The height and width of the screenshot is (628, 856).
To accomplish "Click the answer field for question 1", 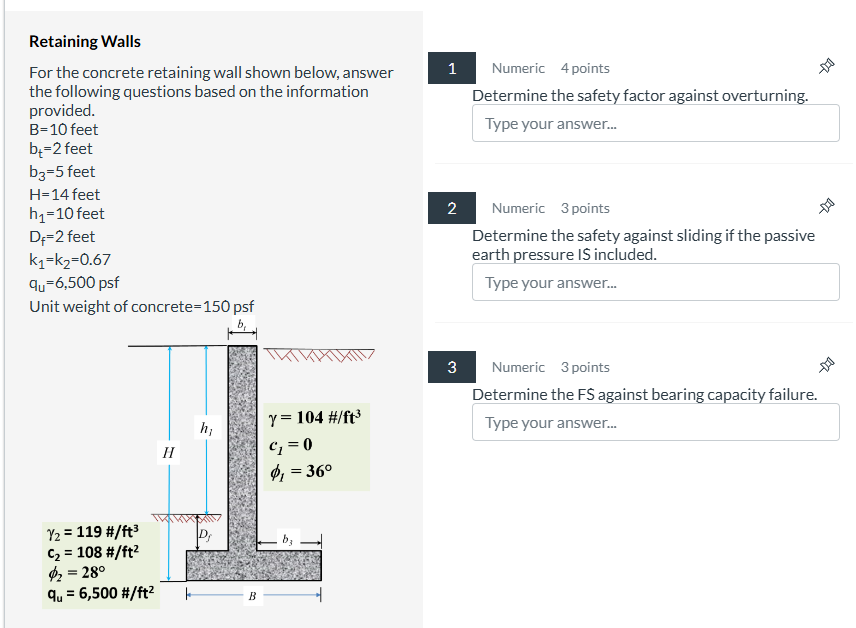I will pos(655,122).
